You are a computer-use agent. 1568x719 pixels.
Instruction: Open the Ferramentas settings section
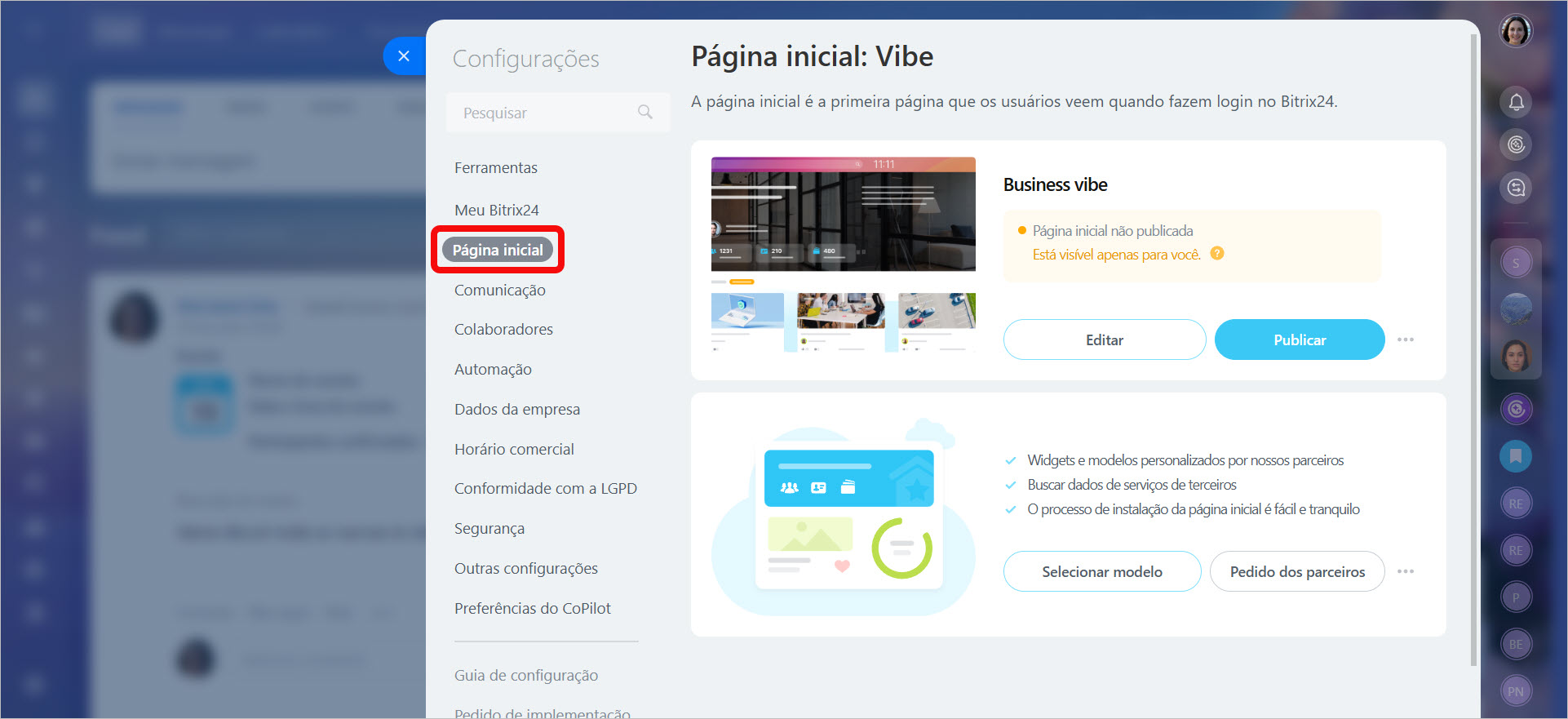point(496,168)
